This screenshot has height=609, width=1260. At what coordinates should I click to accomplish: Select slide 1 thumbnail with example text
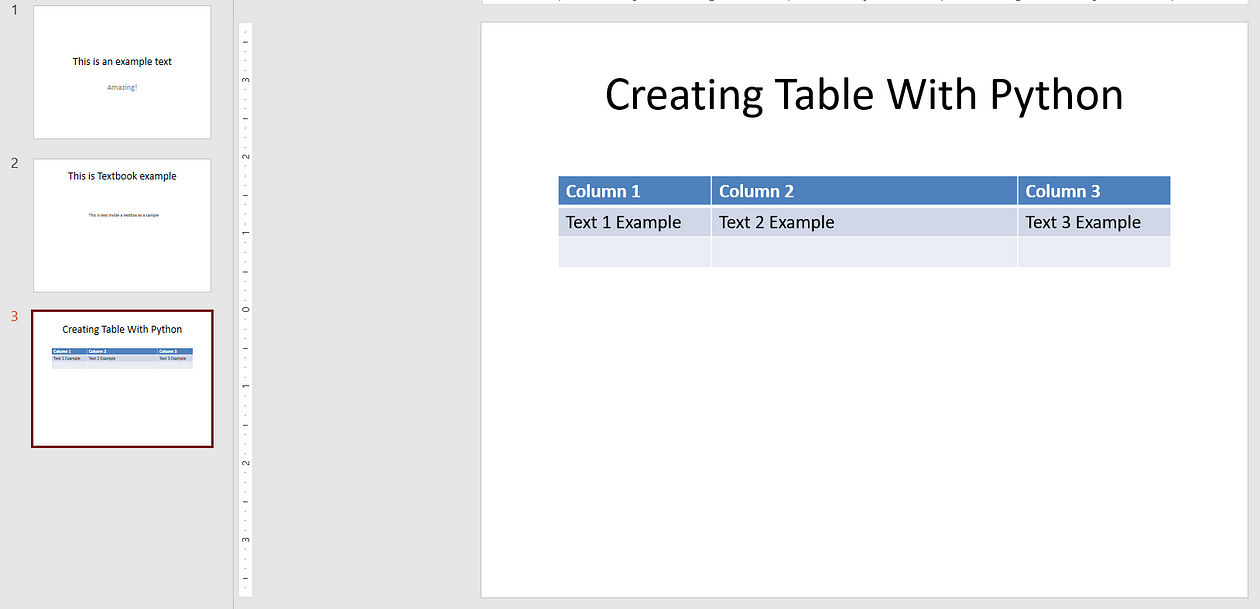tap(122, 72)
